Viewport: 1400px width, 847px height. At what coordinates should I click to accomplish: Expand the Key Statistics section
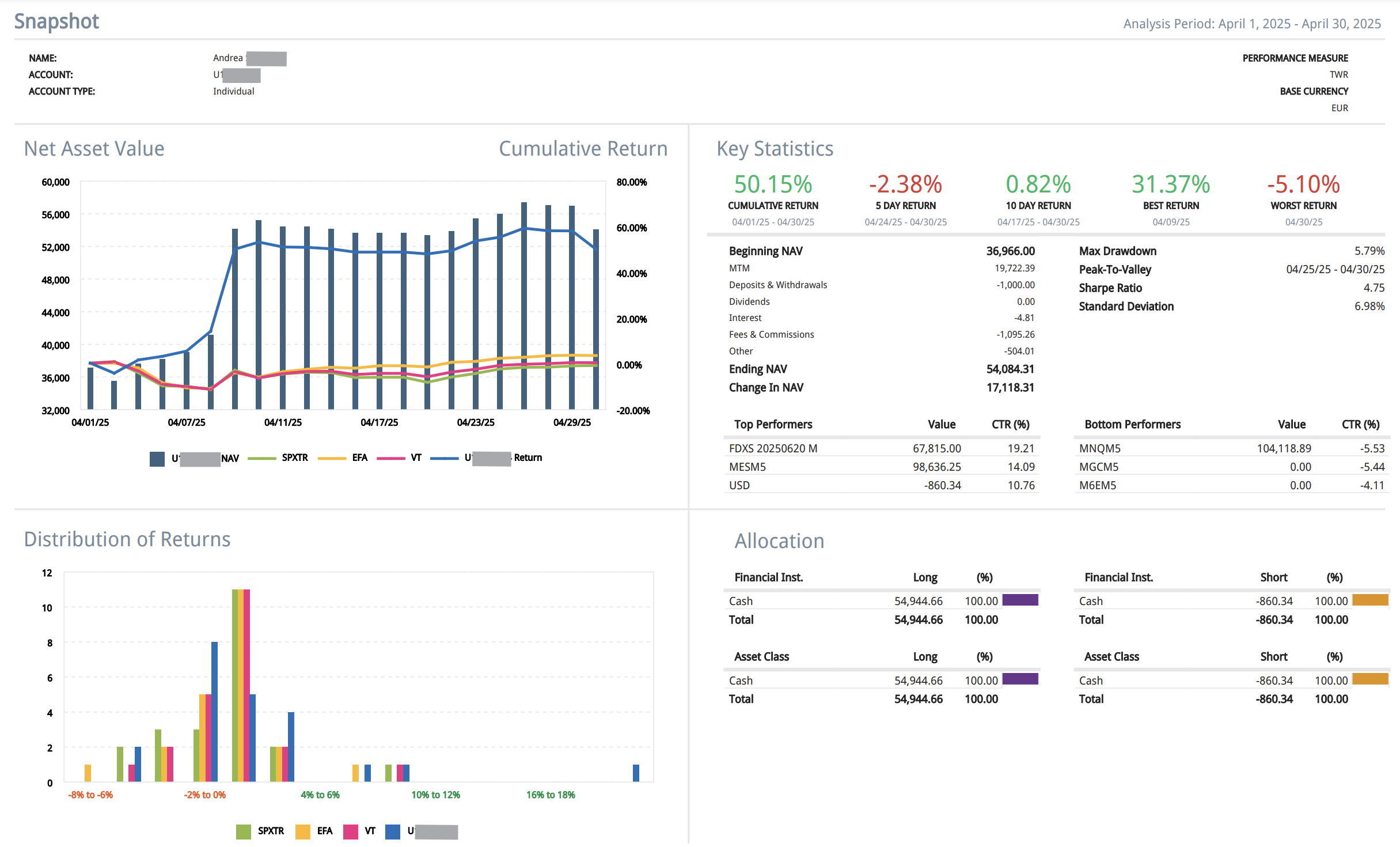click(x=774, y=149)
